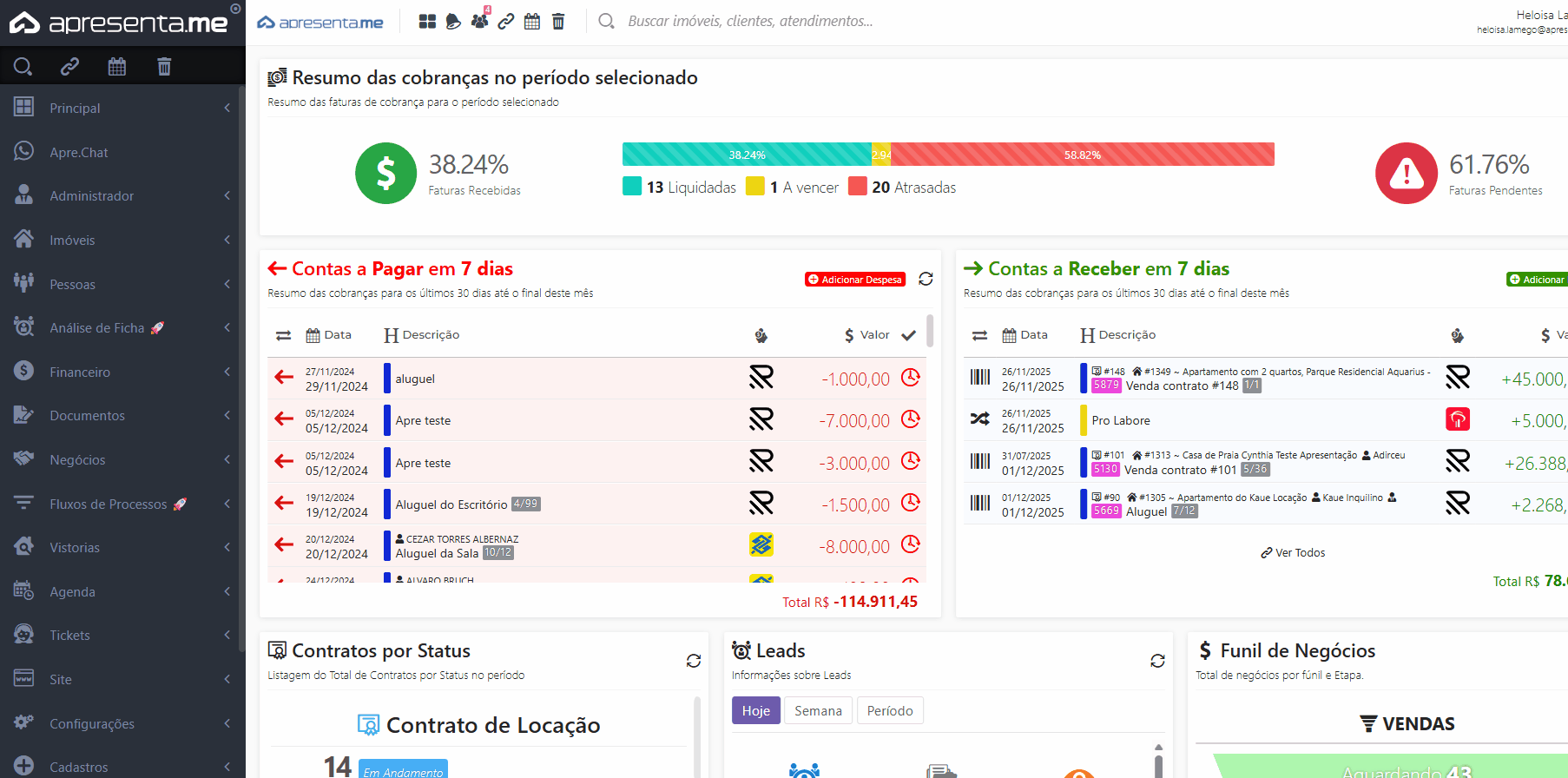This screenshot has height=778, width=1568.
Task: Refresh the Leads panel
Action: coord(1157,661)
